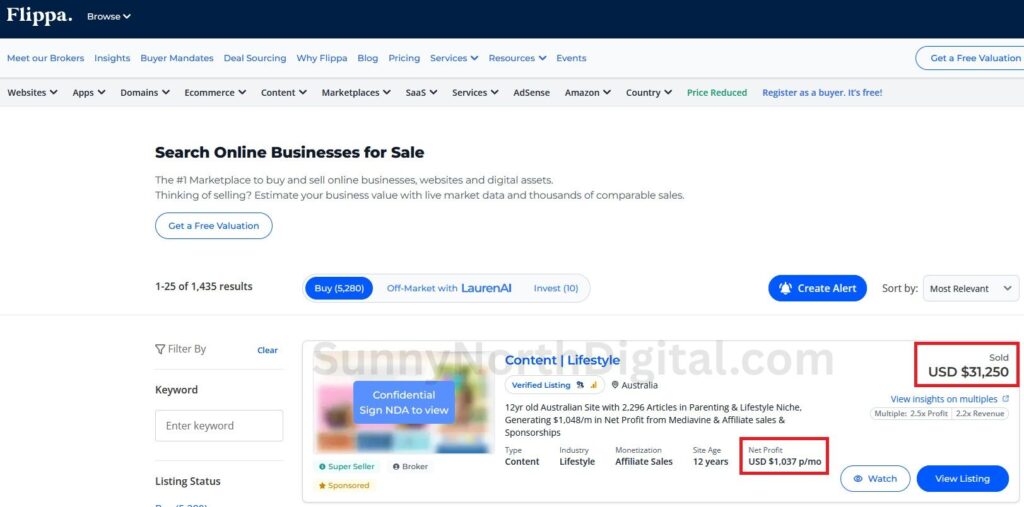Open the Price Reduced menu item
The height and width of the screenshot is (507, 1024).
tap(716, 93)
